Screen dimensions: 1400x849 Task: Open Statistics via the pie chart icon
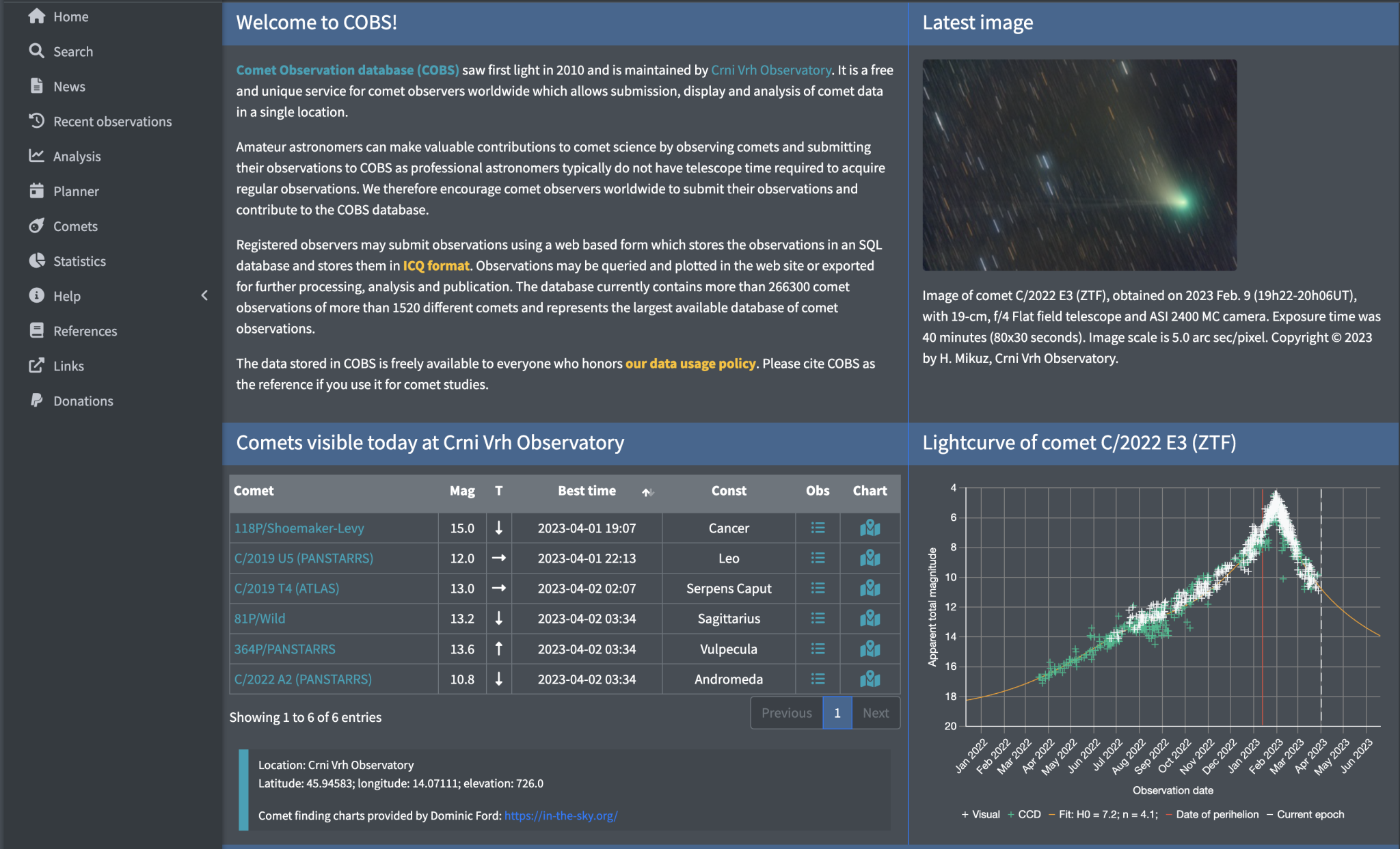pos(36,260)
